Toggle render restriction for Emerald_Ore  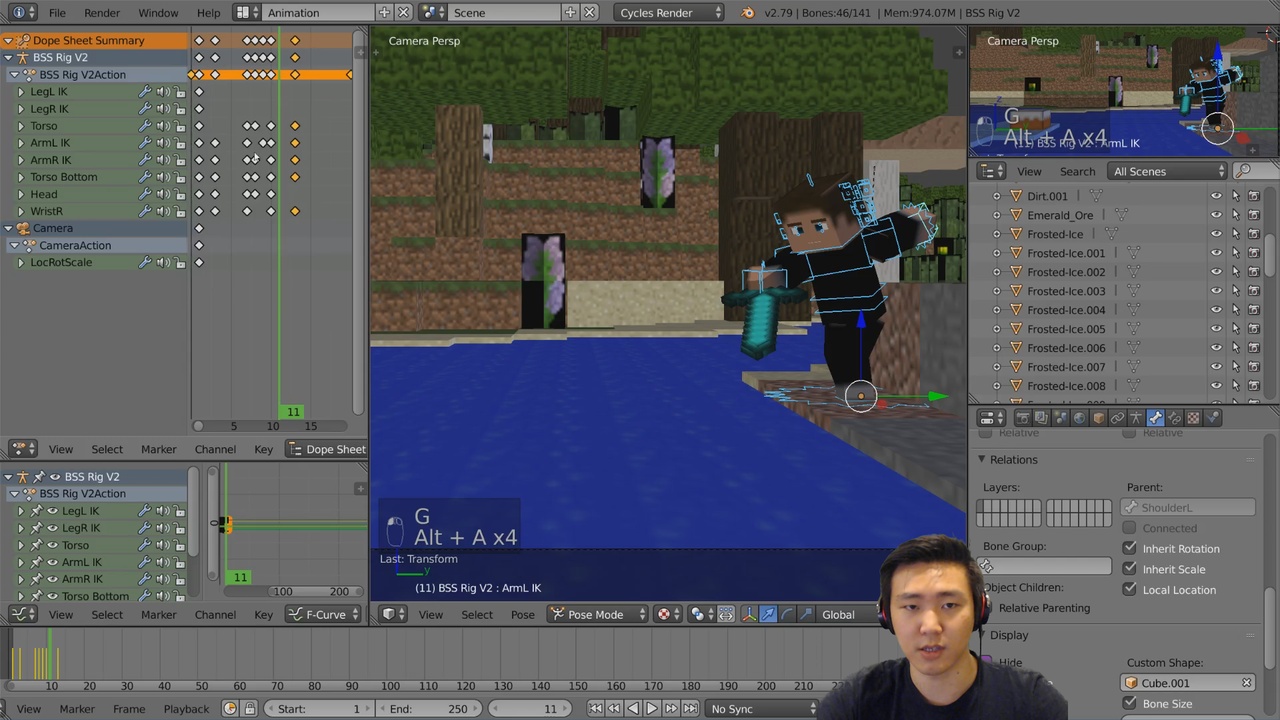pyautogui.click(x=1254, y=215)
